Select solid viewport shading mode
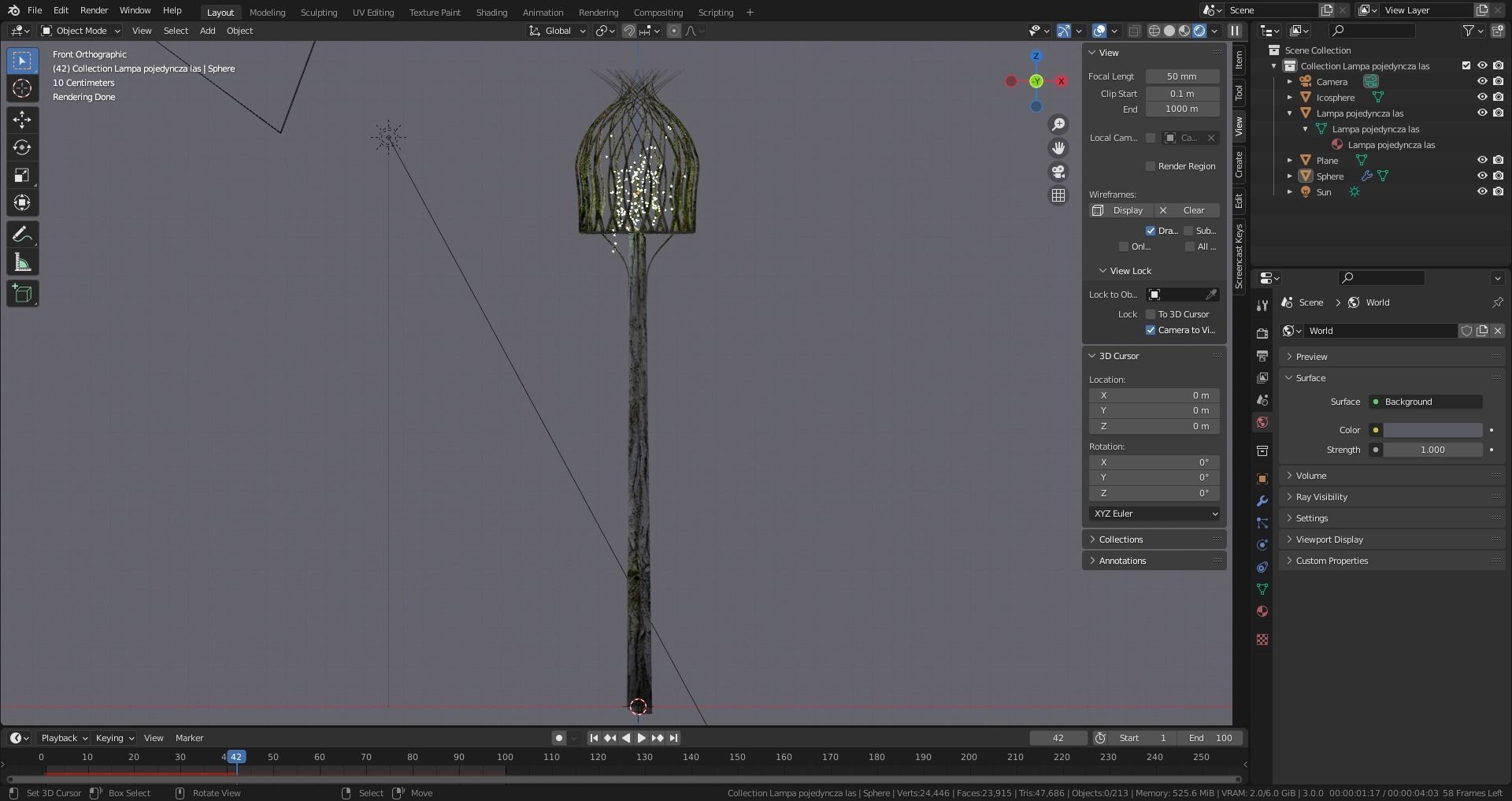 (1169, 31)
